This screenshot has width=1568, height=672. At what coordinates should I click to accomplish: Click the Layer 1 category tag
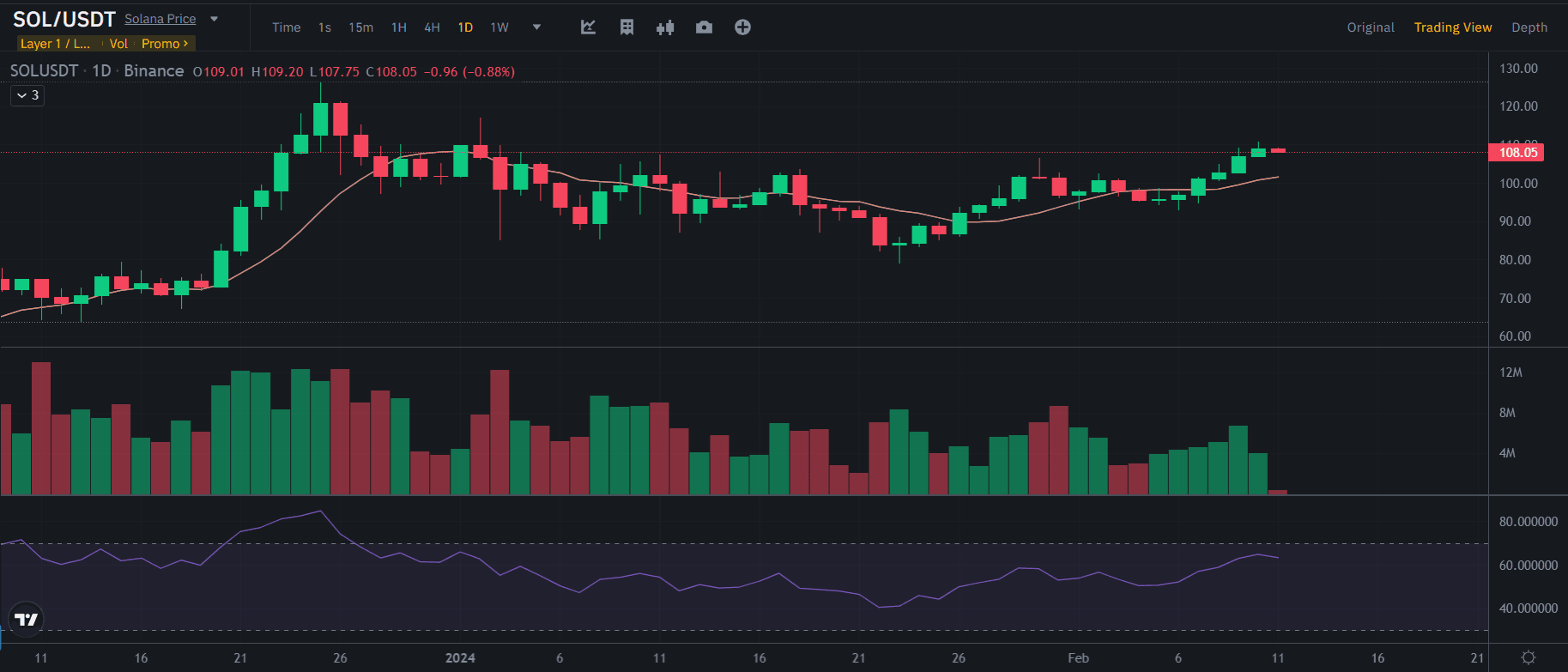click(x=55, y=44)
